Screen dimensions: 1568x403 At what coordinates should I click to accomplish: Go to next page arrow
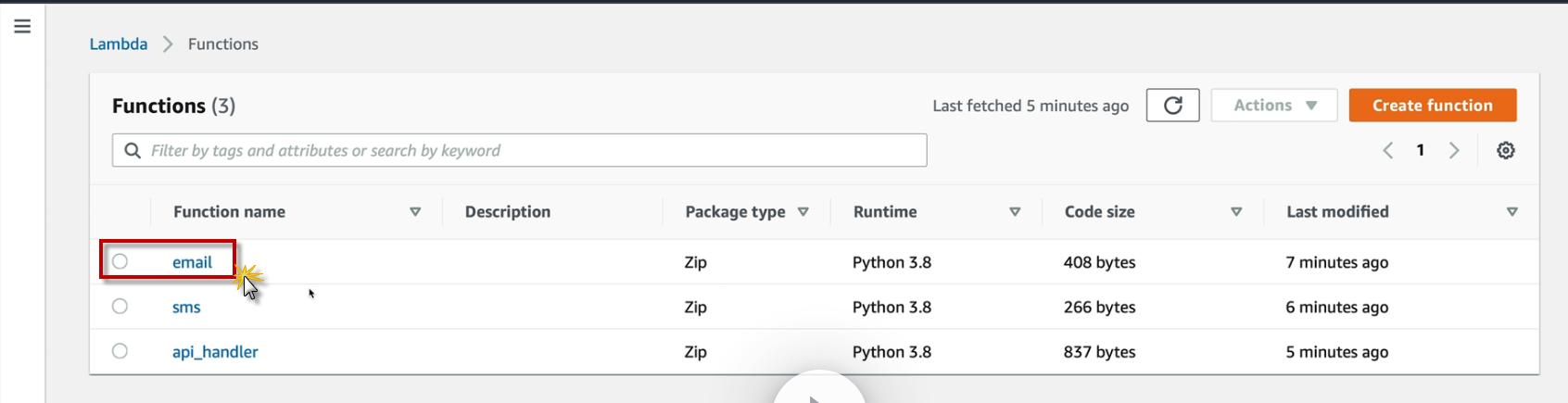coord(1454,150)
